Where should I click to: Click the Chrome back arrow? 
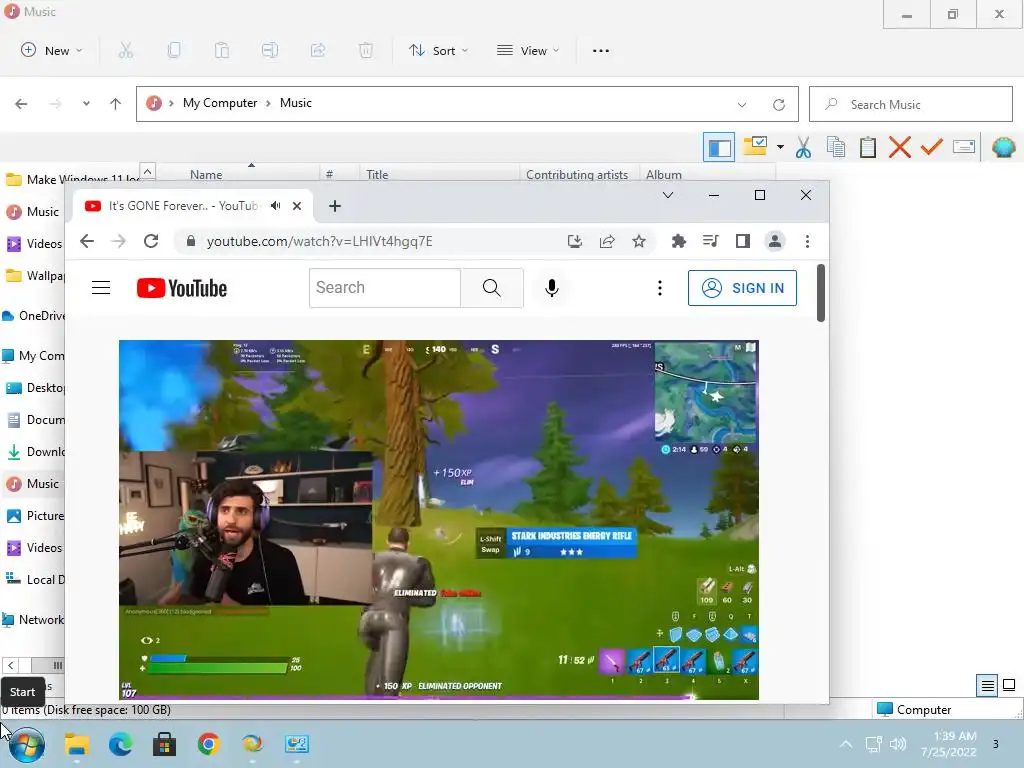[x=87, y=241]
